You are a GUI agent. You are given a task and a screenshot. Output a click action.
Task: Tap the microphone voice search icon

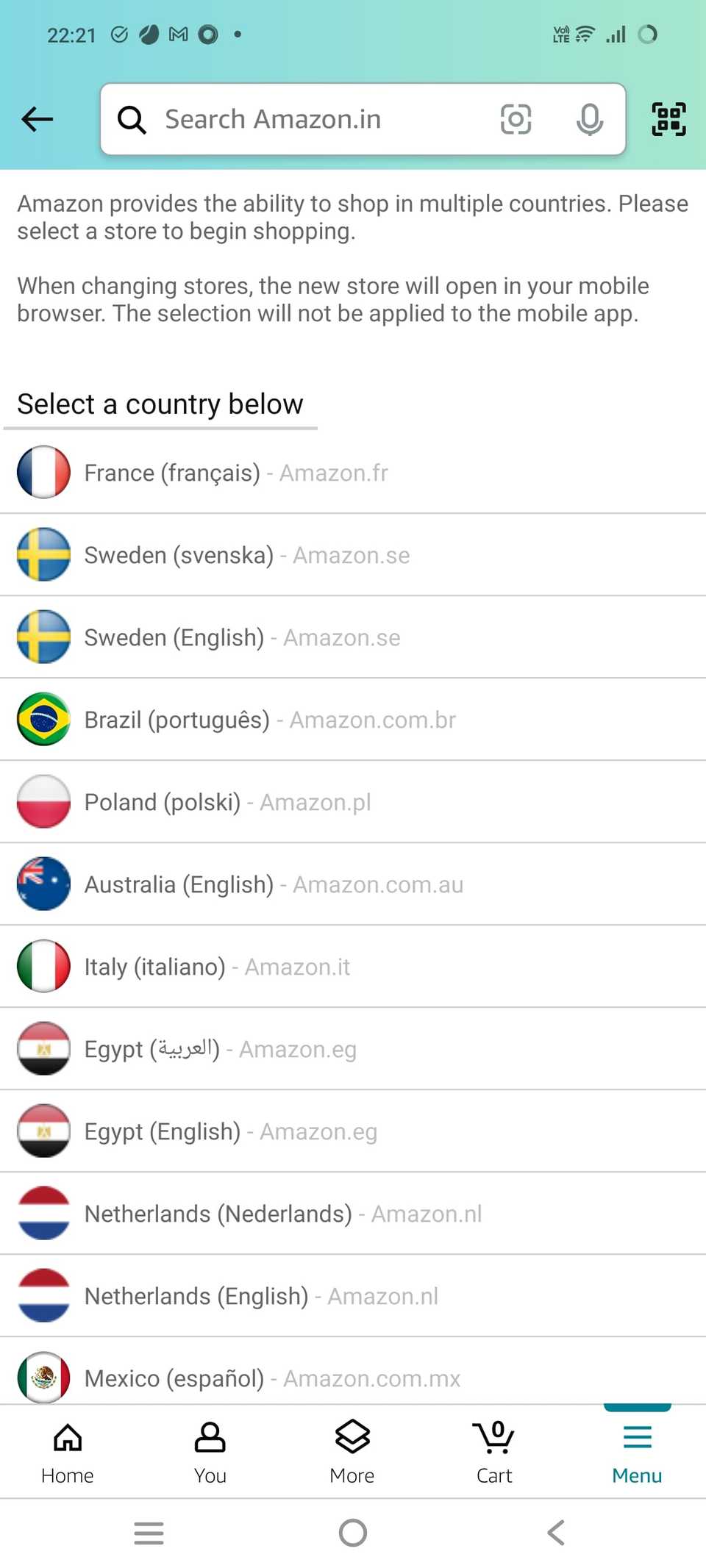click(x=589, y=119)
